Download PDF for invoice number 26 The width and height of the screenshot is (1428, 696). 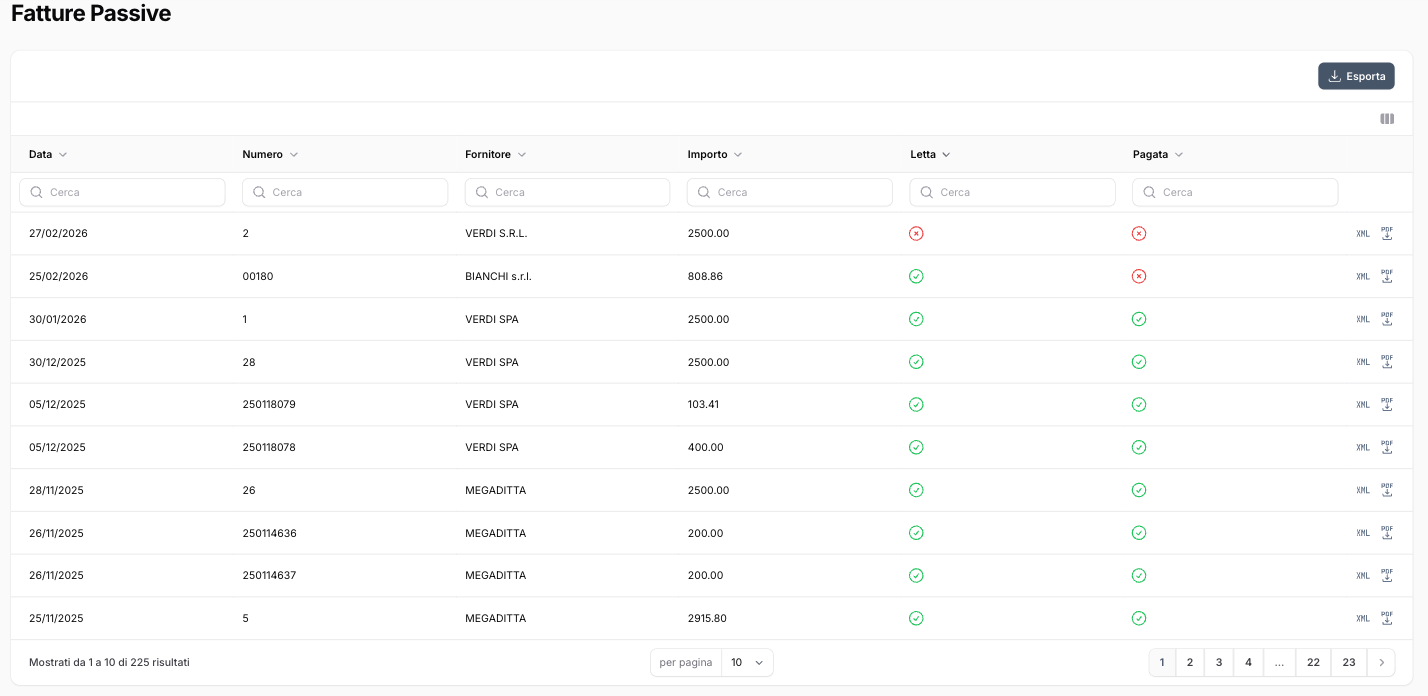(x=1387, y=490)
